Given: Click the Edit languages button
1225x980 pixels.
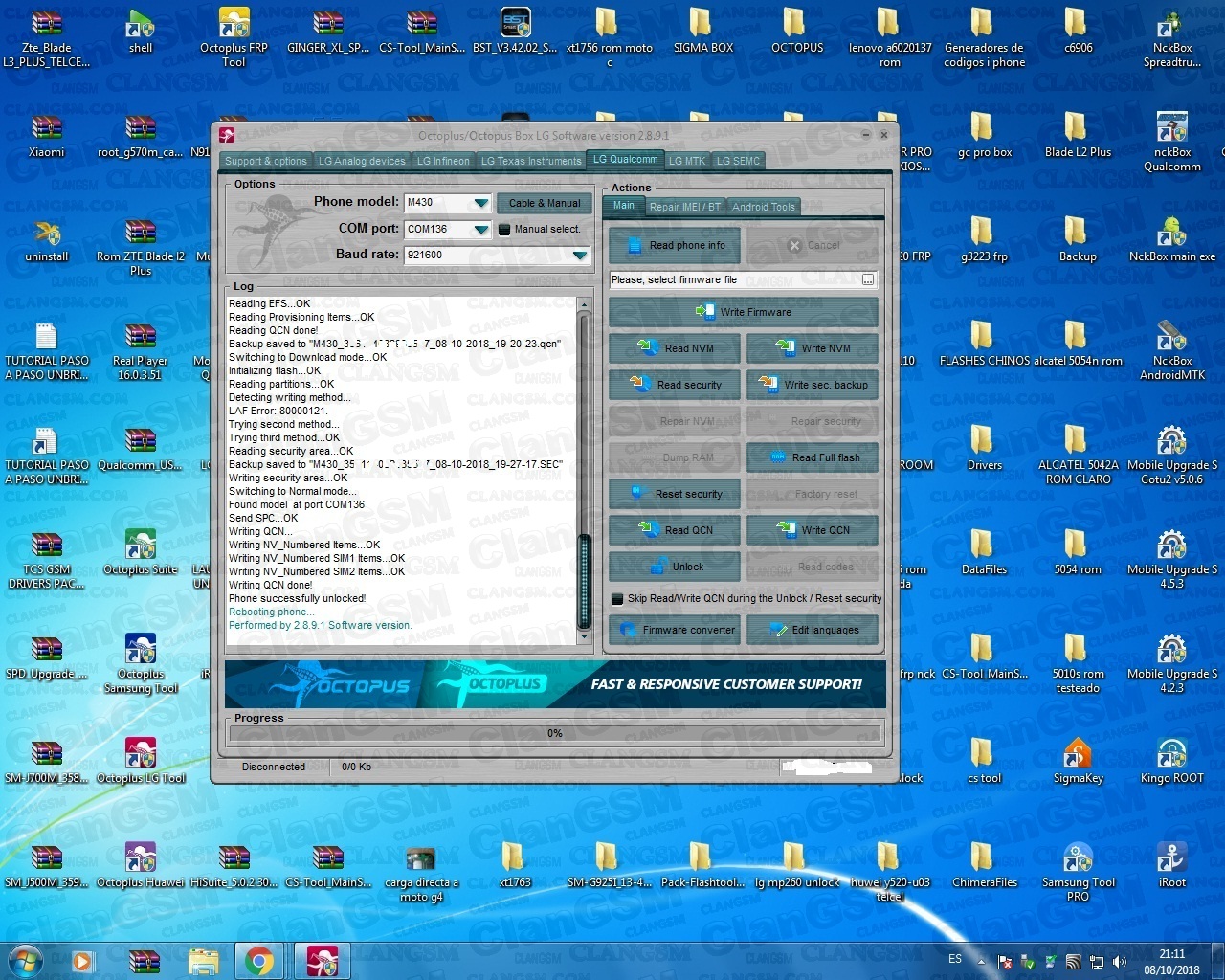Looking at the screenshot, I should pyautogui.click(x=813, y=630).
